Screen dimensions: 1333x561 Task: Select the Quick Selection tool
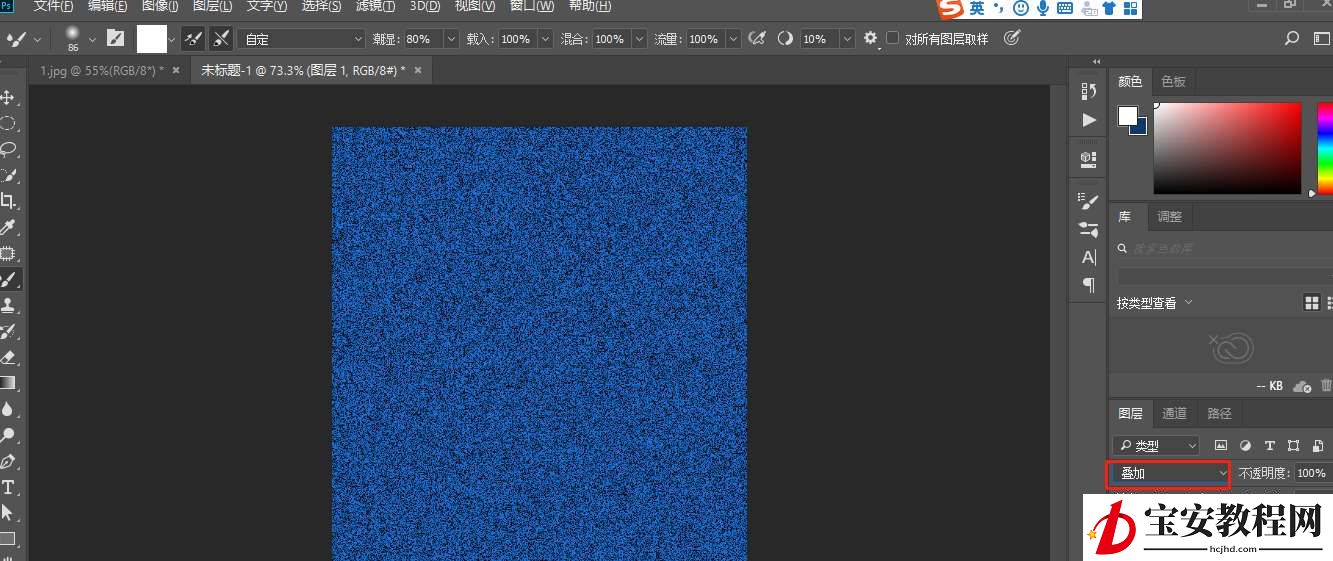click(8, 175)
